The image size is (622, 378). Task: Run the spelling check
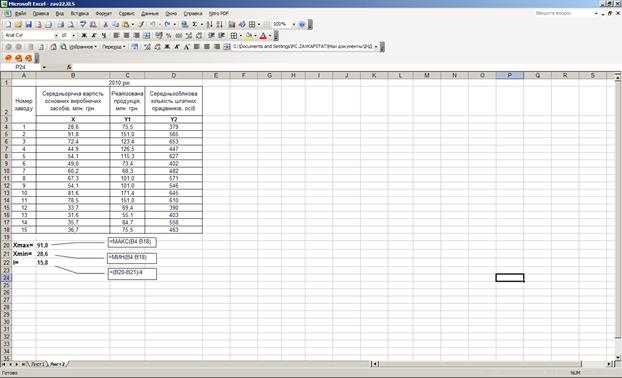83,25
